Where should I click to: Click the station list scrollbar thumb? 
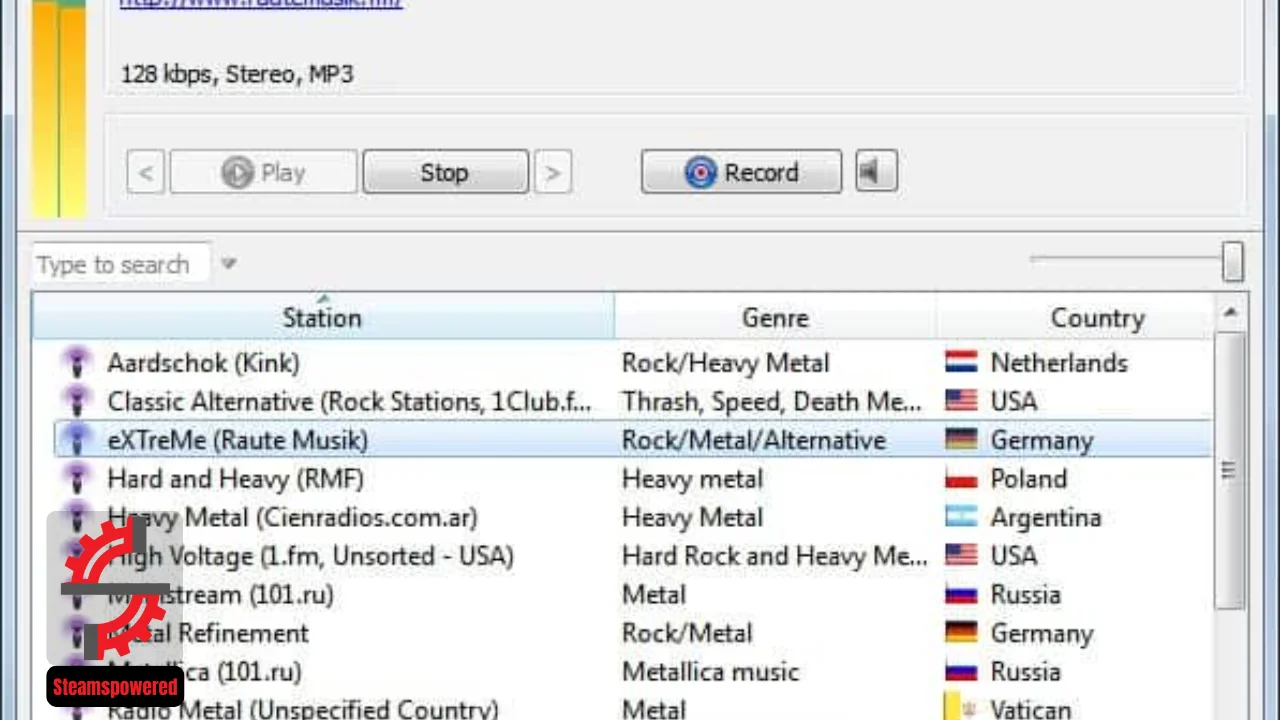coord(1230,470)
